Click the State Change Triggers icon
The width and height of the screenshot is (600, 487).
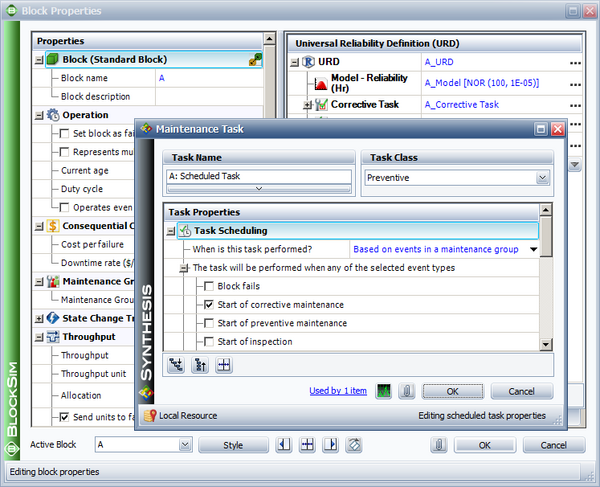click(x=53, y=318)
